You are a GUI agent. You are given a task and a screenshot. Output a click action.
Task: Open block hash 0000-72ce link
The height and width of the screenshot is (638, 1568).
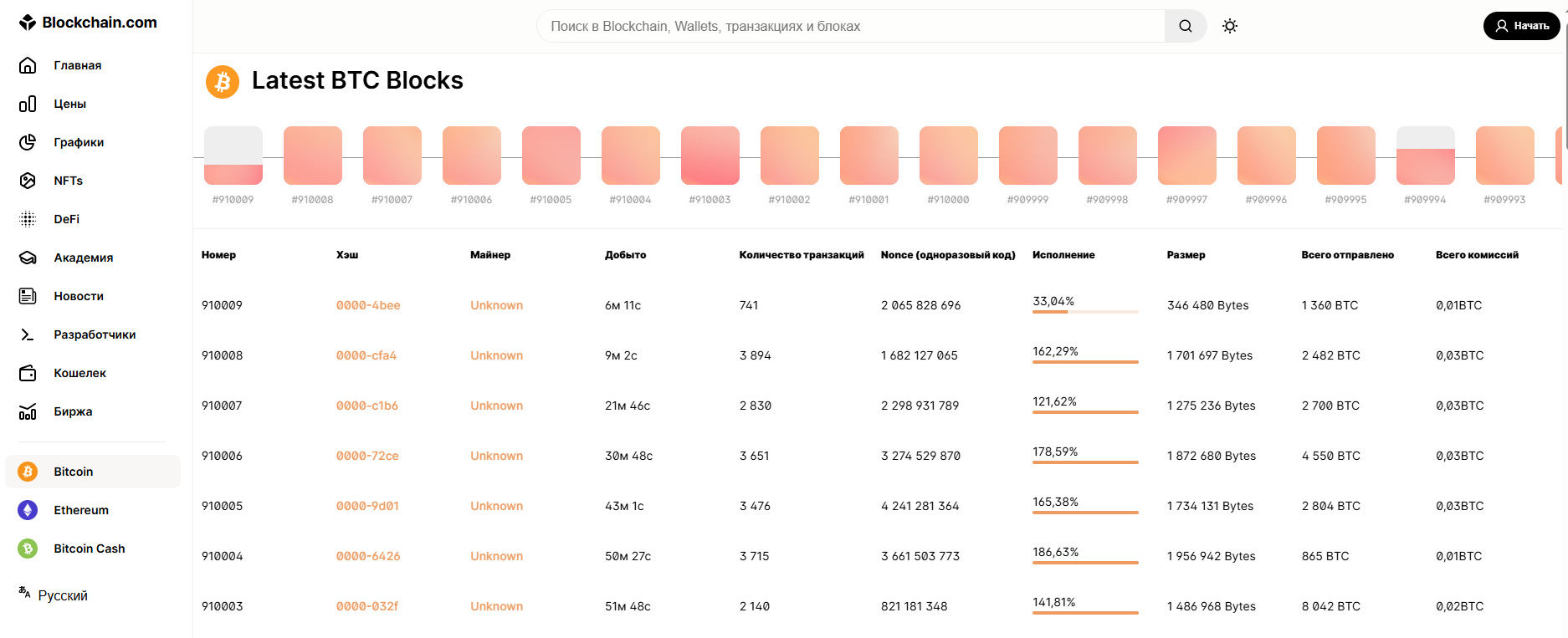(367, 456)
